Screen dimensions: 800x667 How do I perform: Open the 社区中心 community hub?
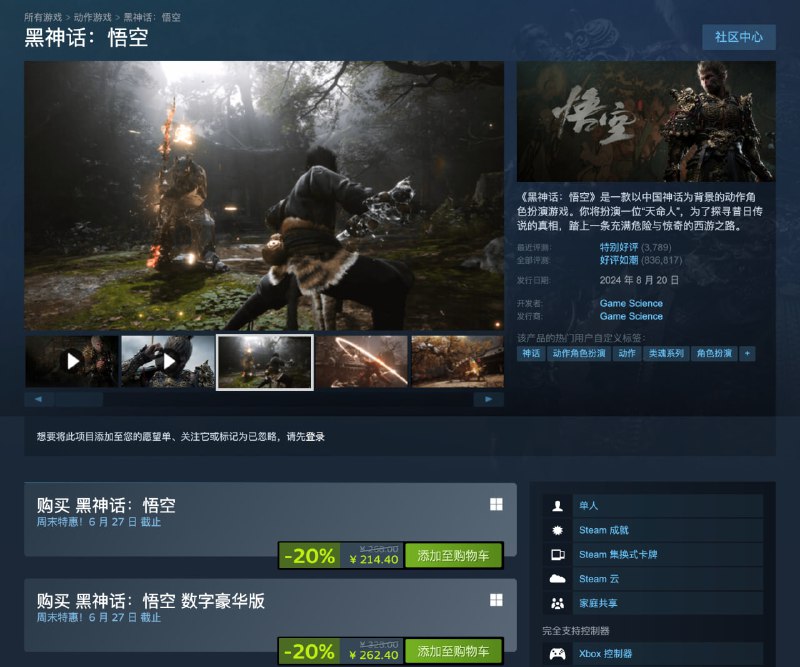click(x=742, y=38)
